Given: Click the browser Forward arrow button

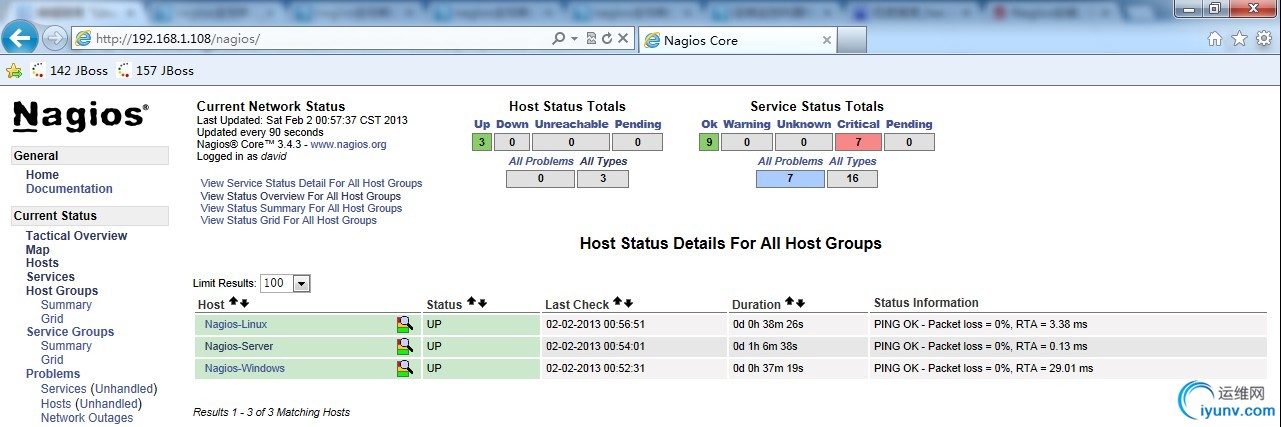Looking at the screenshot, I should tap(55, 39).
